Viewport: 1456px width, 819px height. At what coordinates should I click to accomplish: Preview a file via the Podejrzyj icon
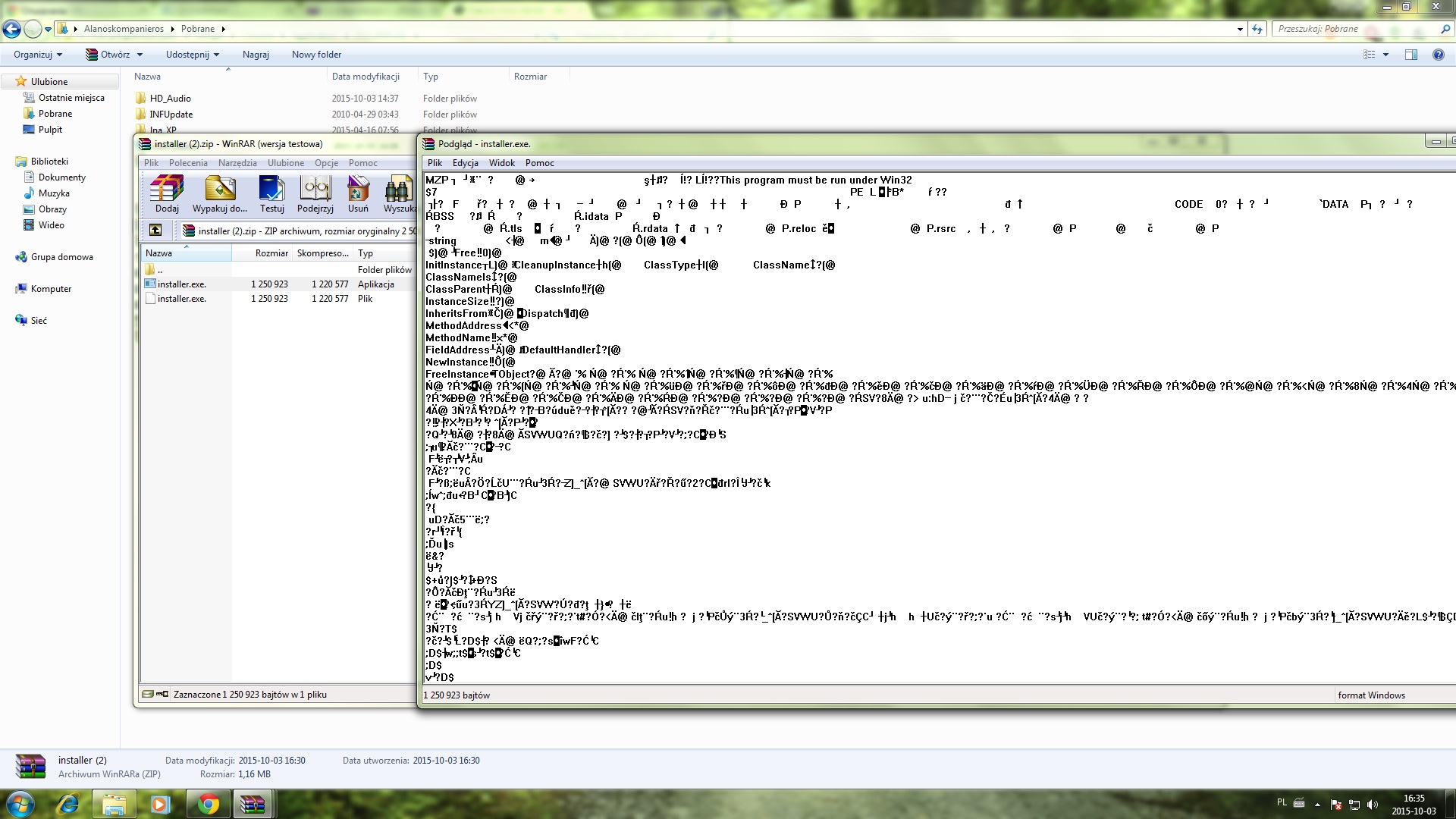click(x=315, y=194)
